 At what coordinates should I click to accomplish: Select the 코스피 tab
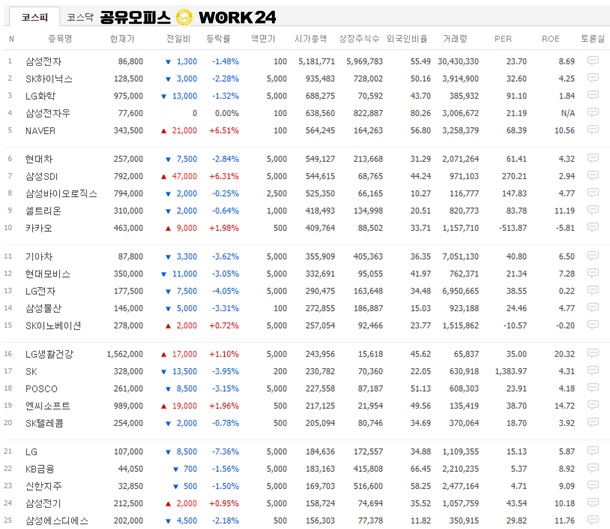(35, 17)
